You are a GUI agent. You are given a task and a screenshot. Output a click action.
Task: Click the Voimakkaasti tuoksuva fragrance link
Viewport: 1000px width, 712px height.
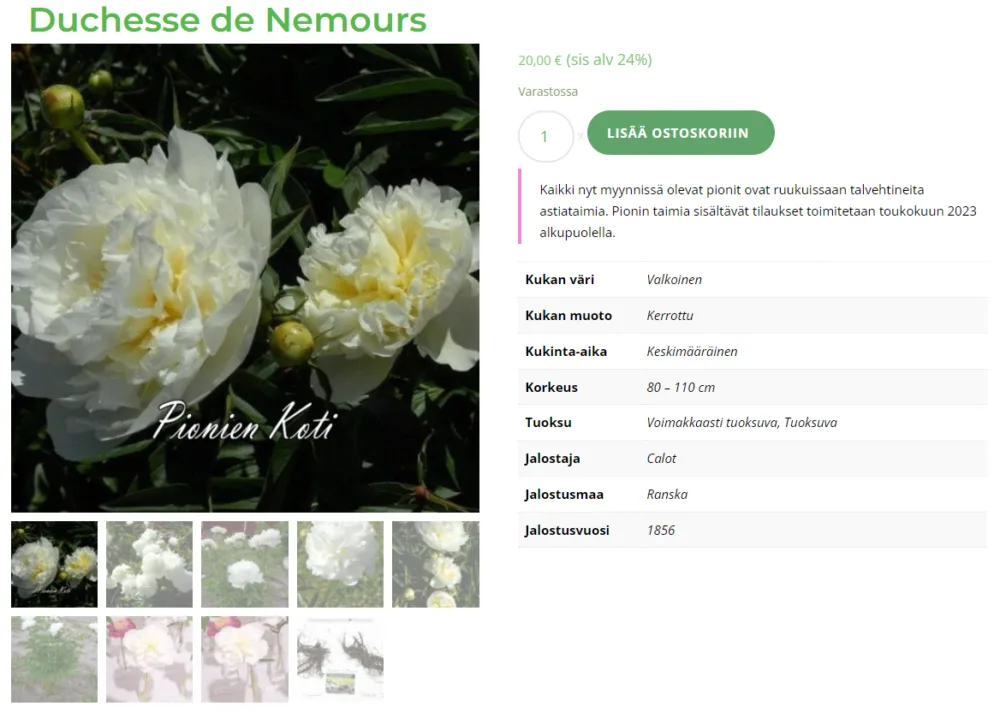[712, 422]
